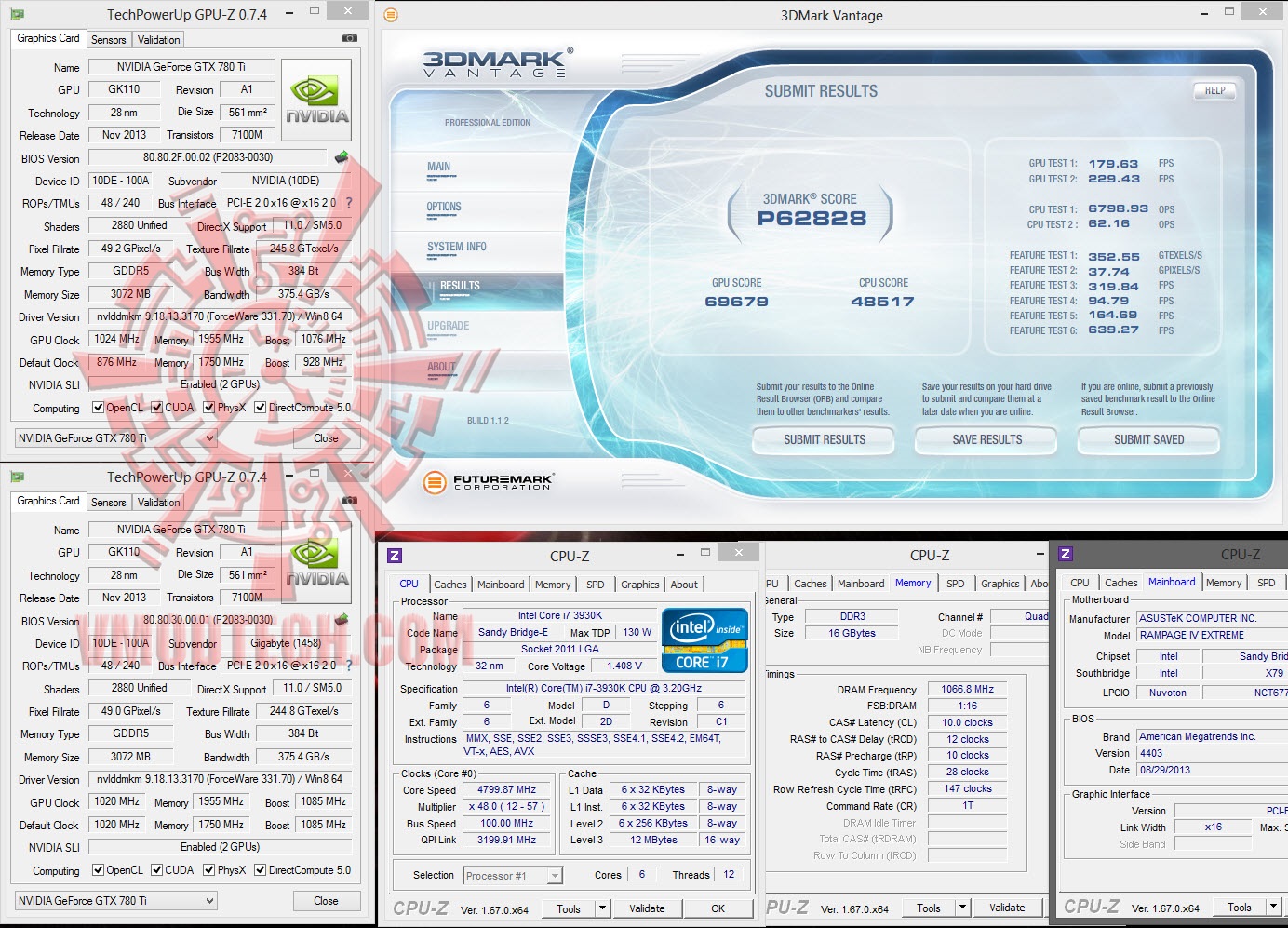Click the title bar app icon of lower GPU-Z

[x=17, y=477]
